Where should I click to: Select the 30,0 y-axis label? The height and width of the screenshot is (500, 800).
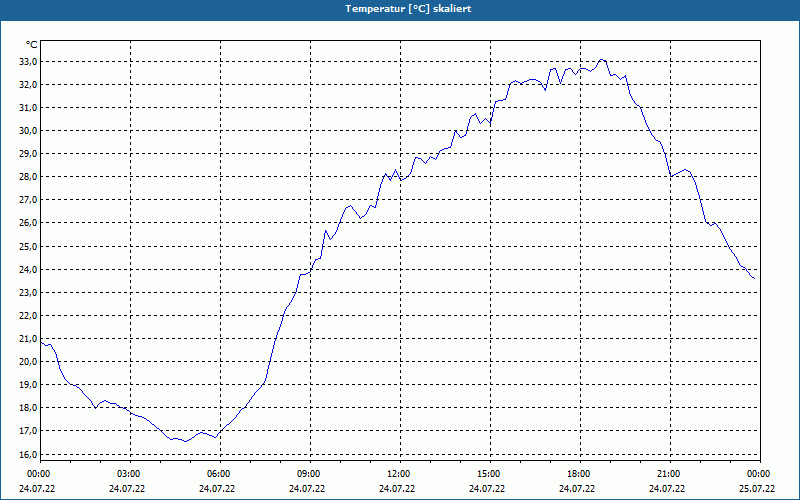[x=28, y=131]
